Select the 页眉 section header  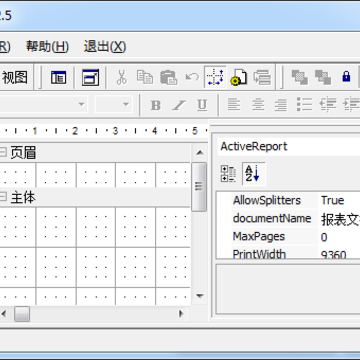click(x=95, y=153)
